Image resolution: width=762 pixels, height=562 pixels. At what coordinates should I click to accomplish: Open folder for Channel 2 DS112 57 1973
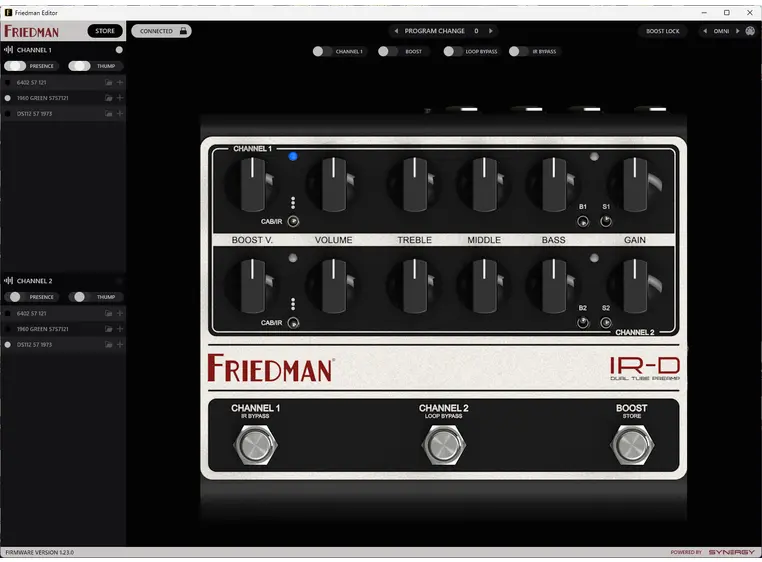coord(108,345)
